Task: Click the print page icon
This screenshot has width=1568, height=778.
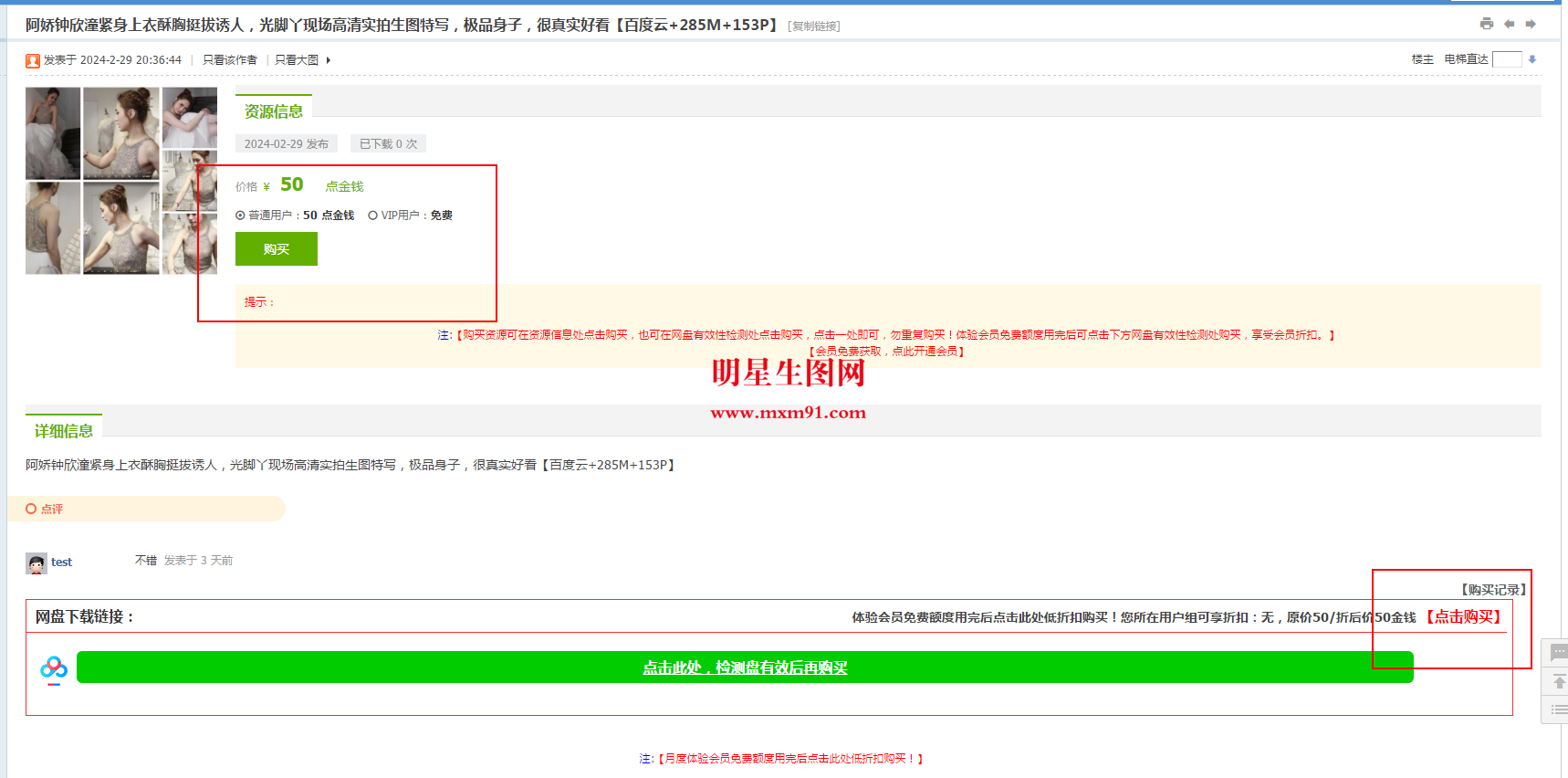Action: [1487, 24]
